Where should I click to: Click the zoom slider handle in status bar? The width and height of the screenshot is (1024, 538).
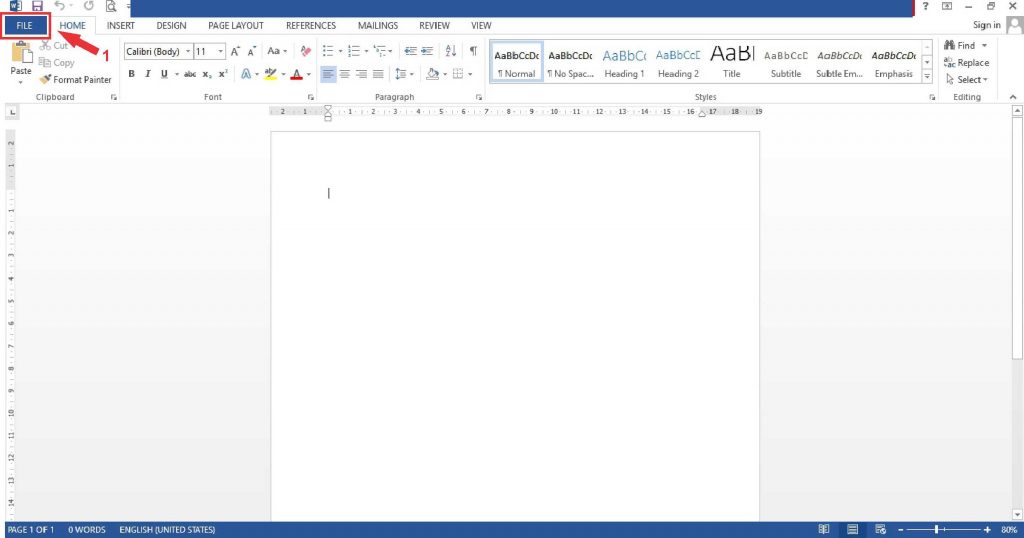(x=937, y=529)
